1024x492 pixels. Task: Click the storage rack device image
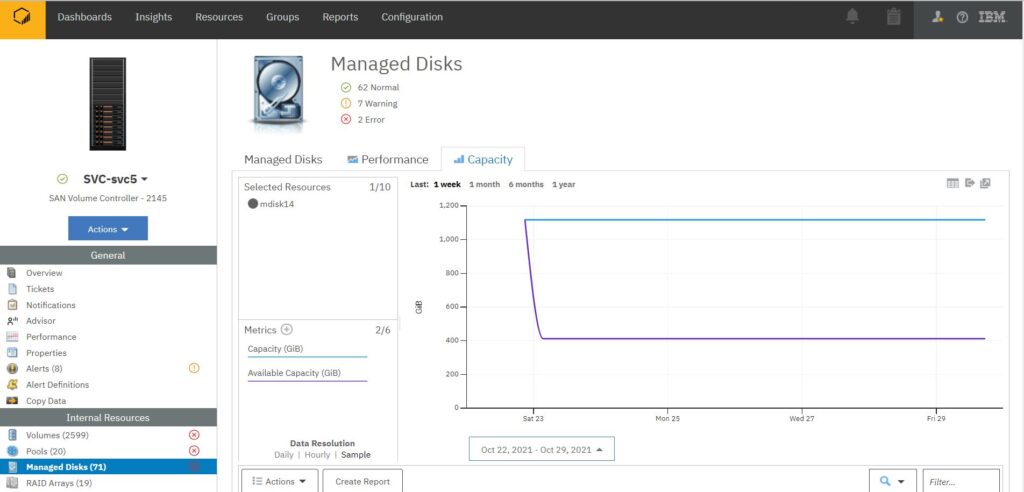pos(108,104)
